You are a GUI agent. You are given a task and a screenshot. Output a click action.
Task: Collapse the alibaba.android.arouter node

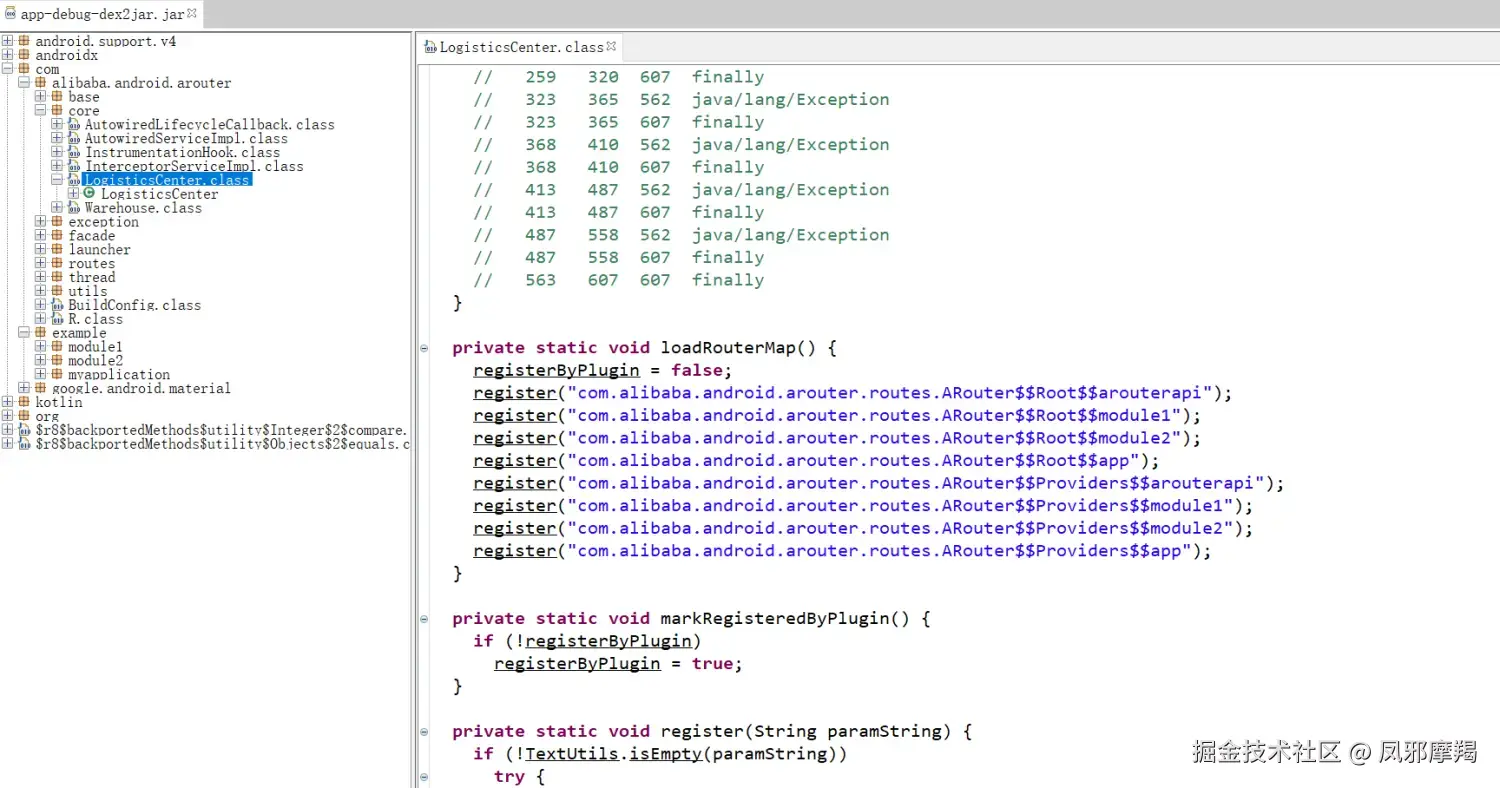coord(24,83)
